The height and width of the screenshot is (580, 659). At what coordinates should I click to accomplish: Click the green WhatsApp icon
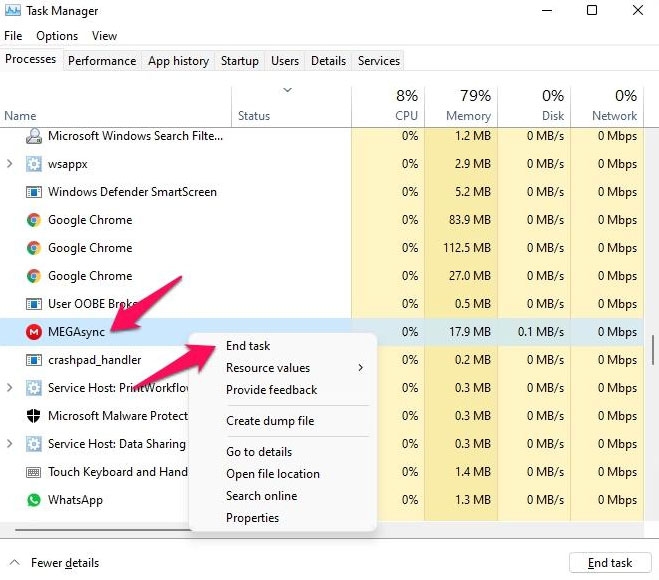point(34,500)
